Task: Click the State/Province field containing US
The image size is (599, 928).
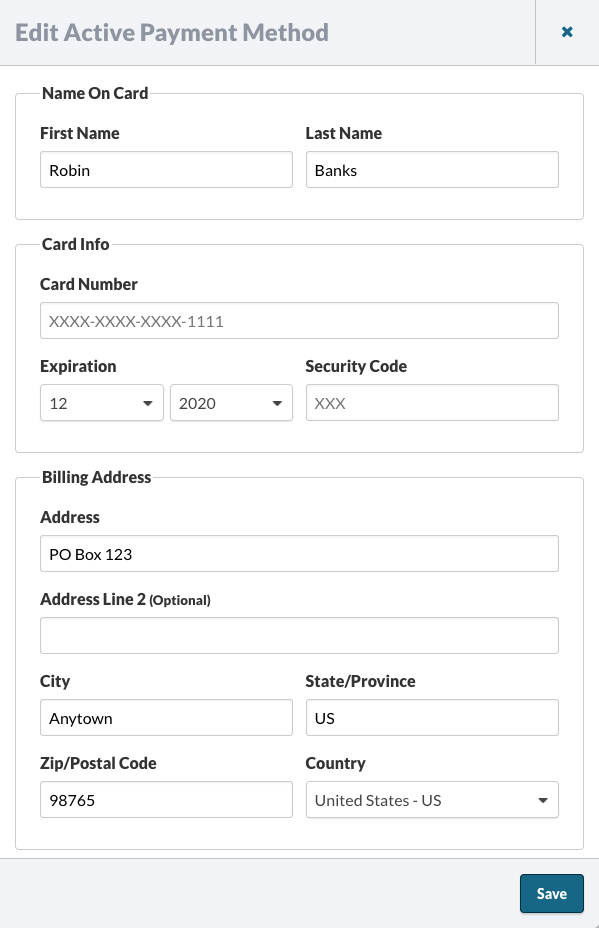Action: (x=432, y=718)
